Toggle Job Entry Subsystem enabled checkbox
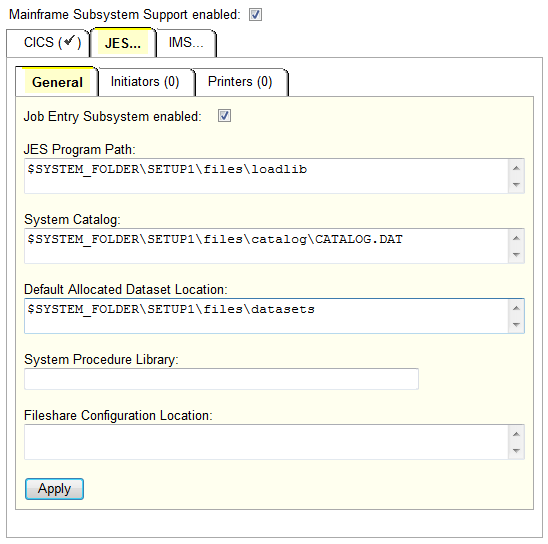Viewport: 548px width, 544px height. pyautogui.click(x=224, y=116)
